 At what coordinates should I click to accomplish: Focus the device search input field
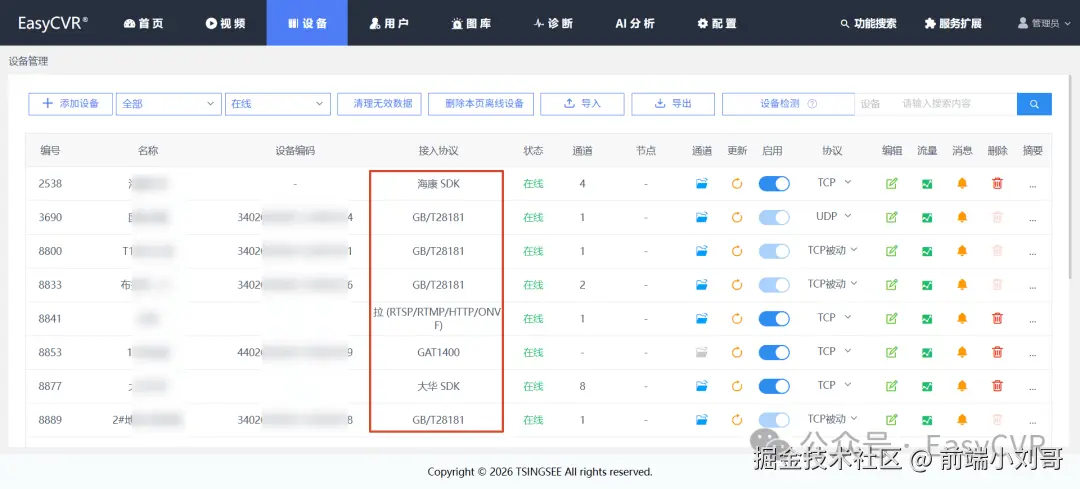(x=954, y=104)
